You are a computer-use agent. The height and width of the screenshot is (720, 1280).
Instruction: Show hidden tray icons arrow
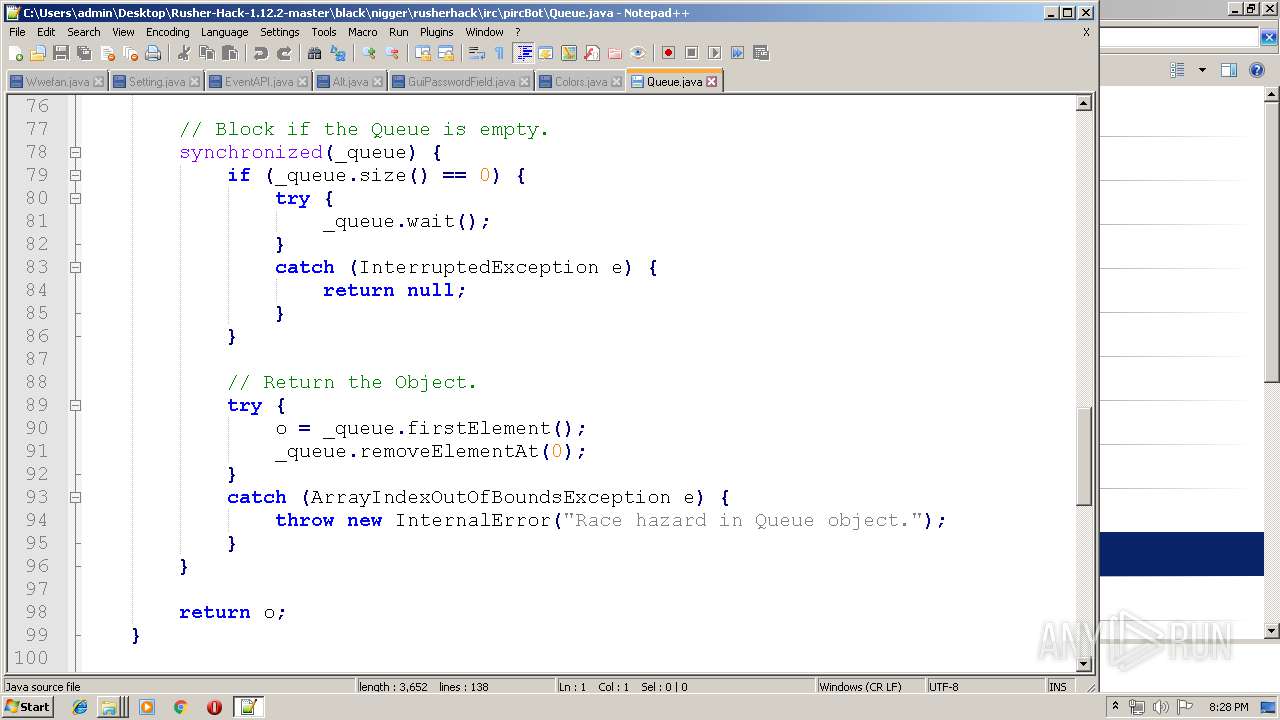click(1115, 707)
